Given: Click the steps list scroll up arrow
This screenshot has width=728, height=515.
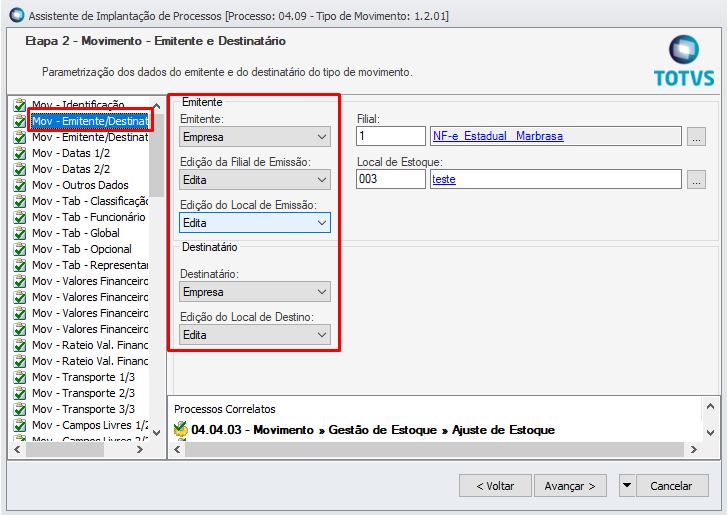Looking at the screenshot, I should point(156,106).
